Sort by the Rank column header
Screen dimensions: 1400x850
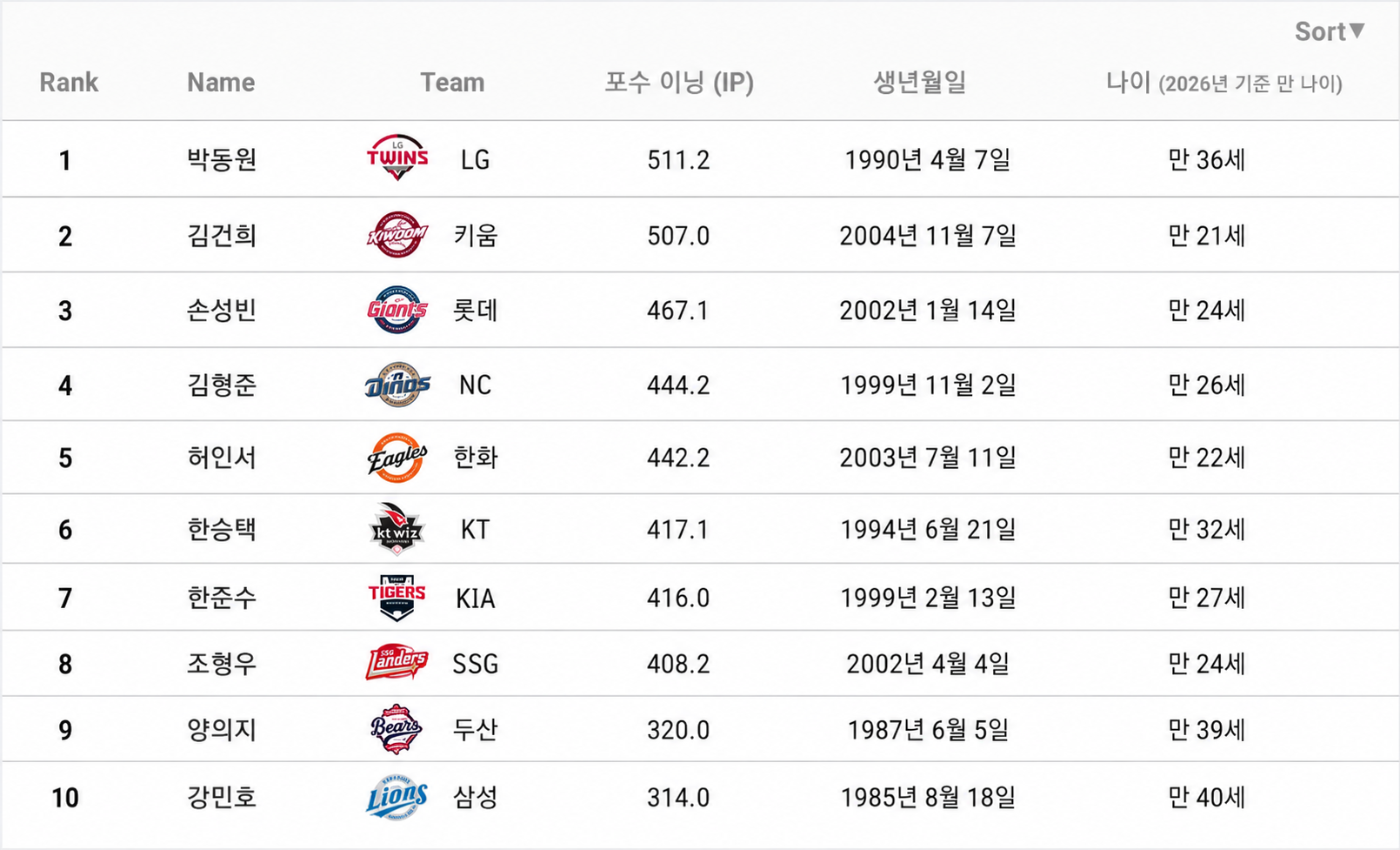(69, 83)
